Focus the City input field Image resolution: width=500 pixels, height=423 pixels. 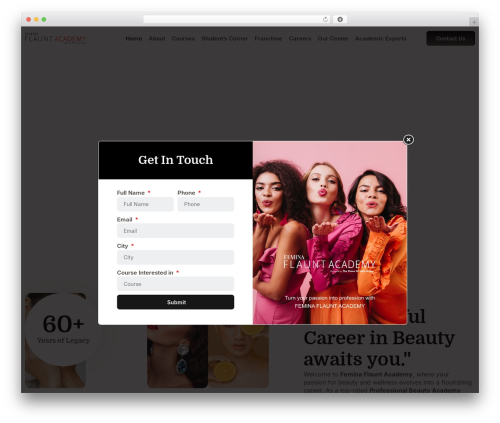point(175,257)
